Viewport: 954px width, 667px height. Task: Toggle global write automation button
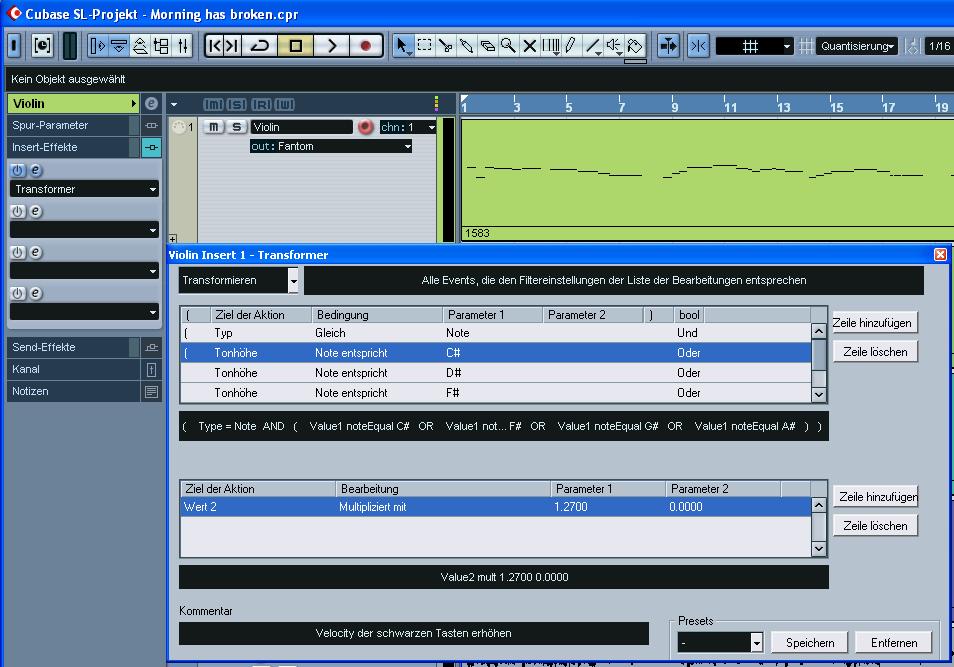tap(285, 104)
